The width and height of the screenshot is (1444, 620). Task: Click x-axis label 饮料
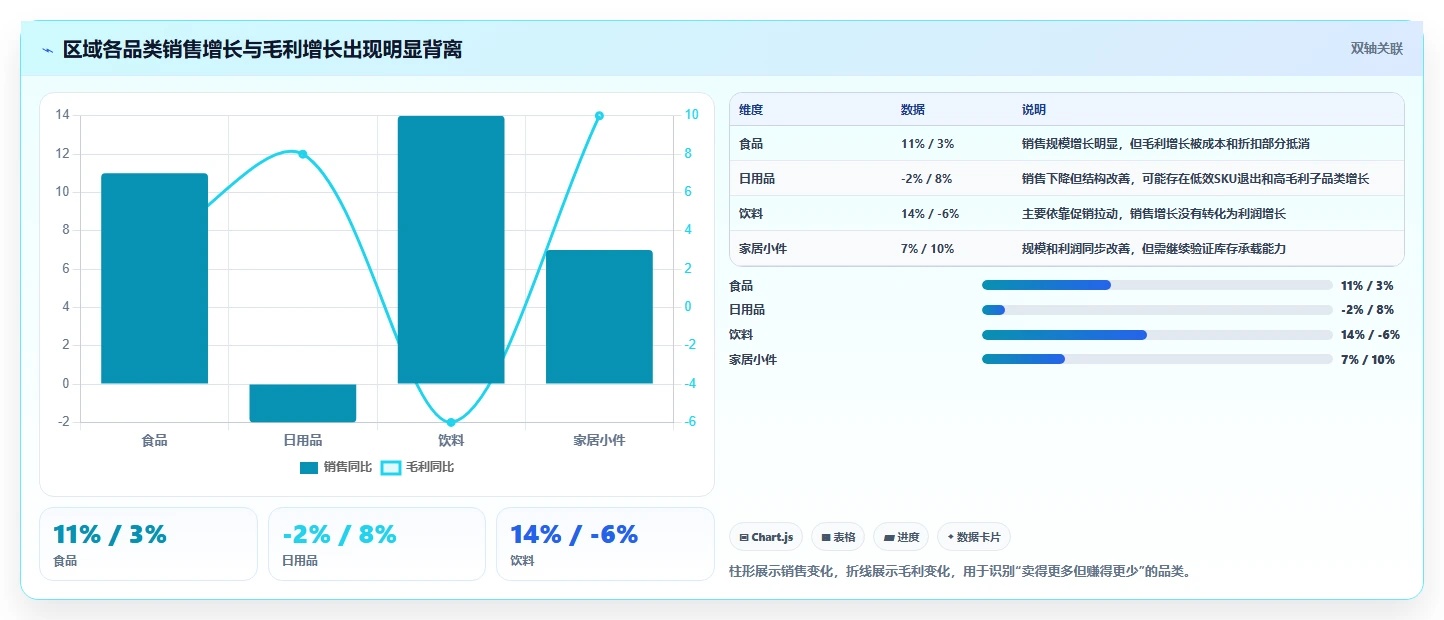click(451, 440)
